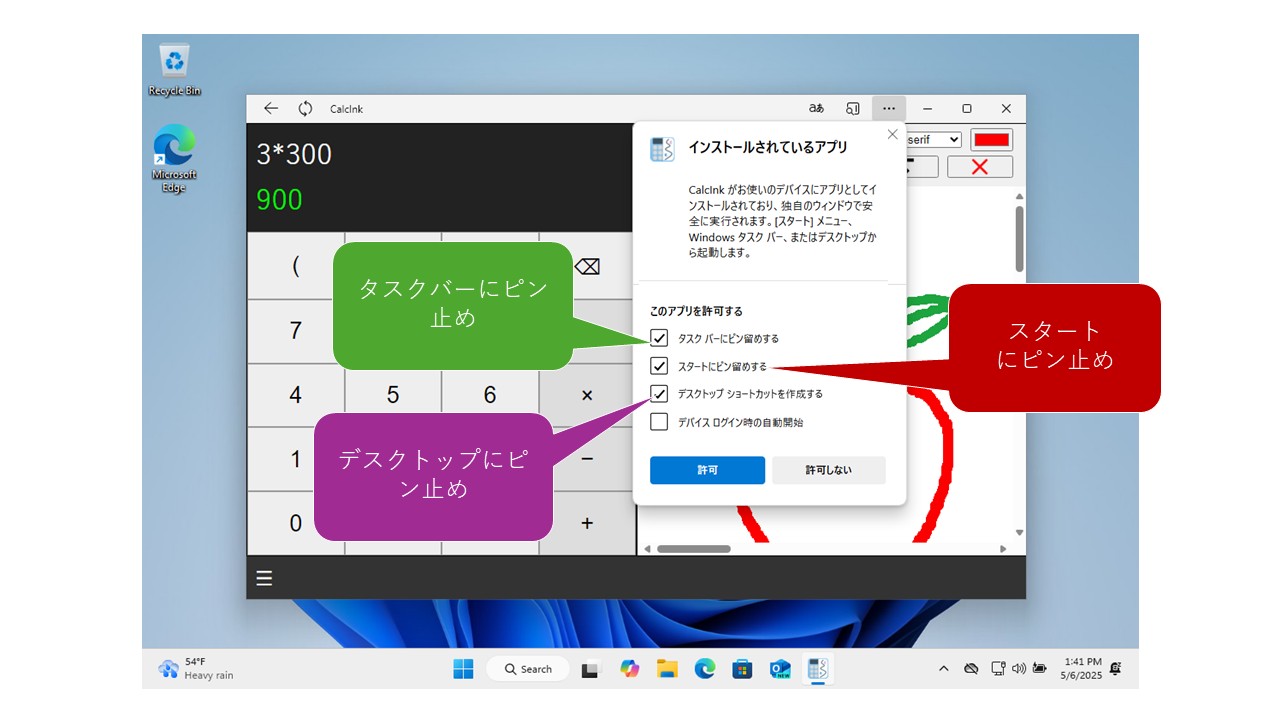Open the Recycle Bin desktop icon
The image size is (1280, 720).
pyautogui.click(x=175, y=69)
